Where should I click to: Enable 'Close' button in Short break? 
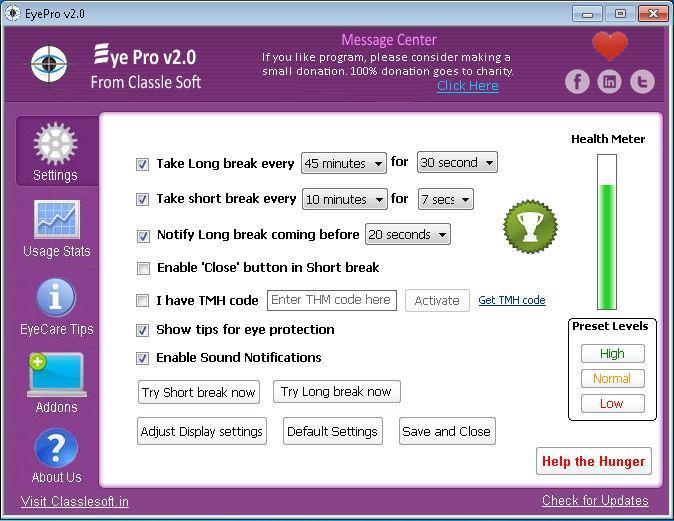coord(143,268)
